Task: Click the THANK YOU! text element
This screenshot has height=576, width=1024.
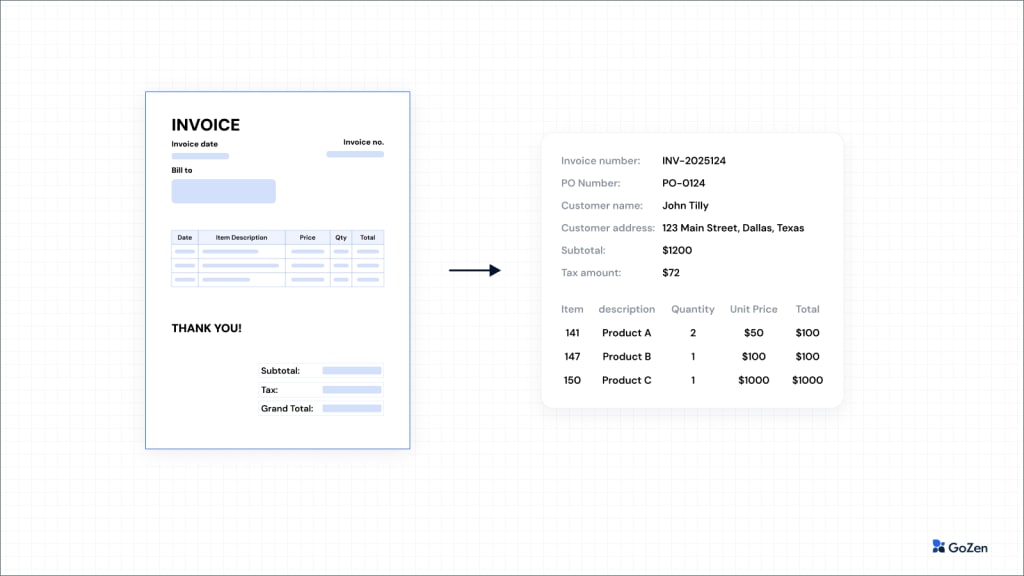Action: pos(206,327)
